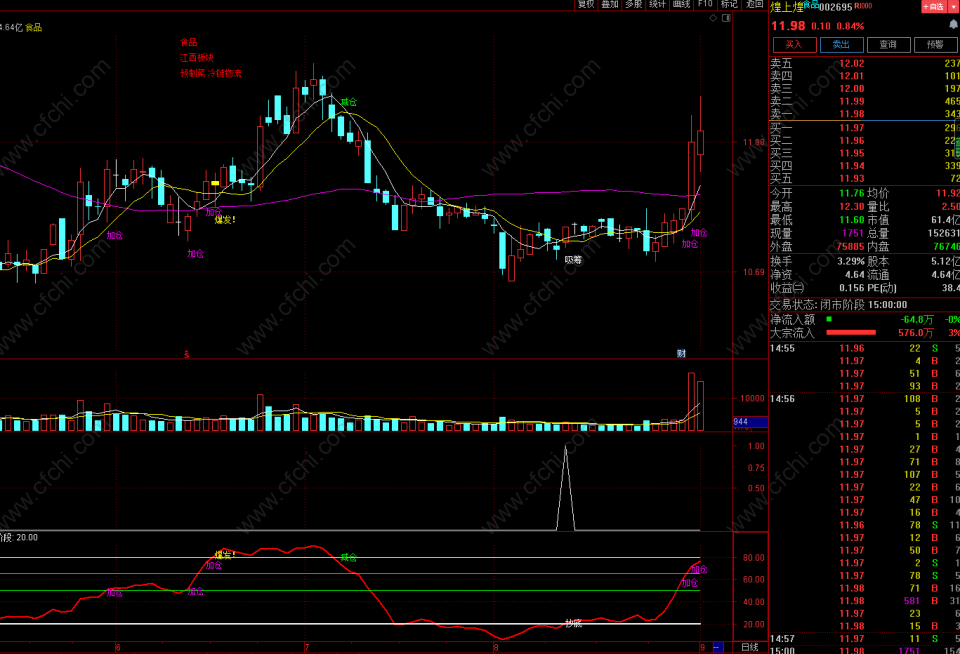
Task: Click the 卖一 row price 11.98
Action: 852,114
